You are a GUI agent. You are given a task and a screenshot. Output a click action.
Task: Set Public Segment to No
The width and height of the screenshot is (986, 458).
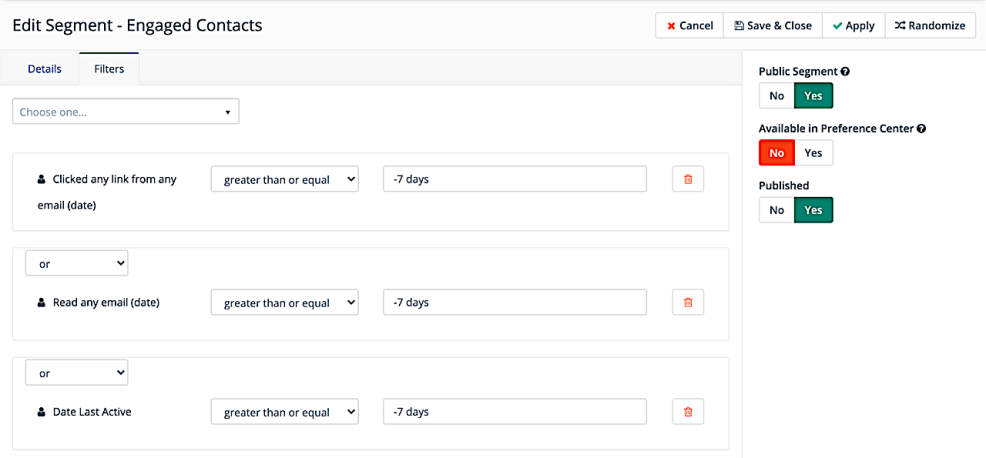point(776,96)
